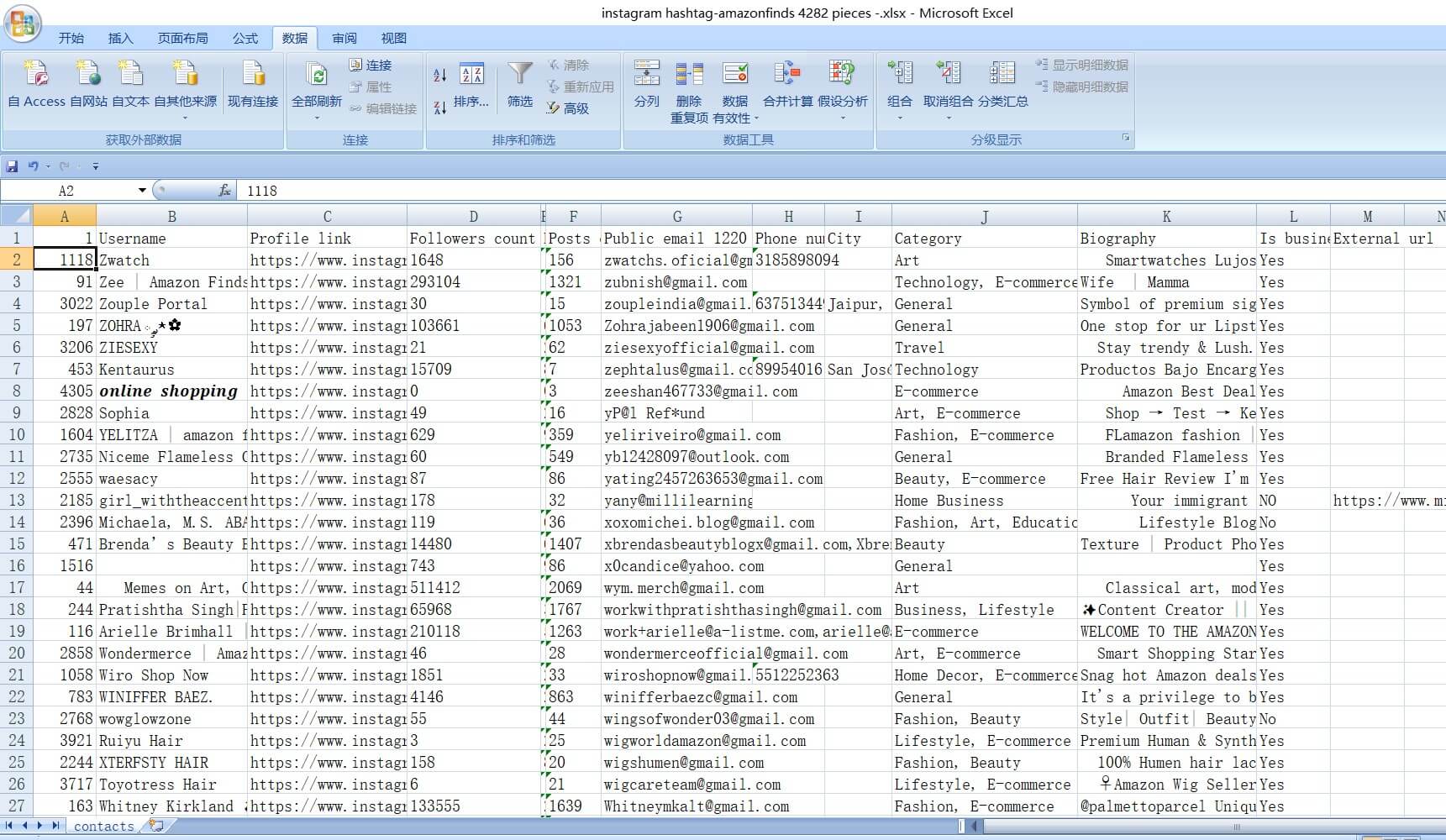
Task: Click the Refresh All (全部刷新) icon
Action: (x=317, y=76)
